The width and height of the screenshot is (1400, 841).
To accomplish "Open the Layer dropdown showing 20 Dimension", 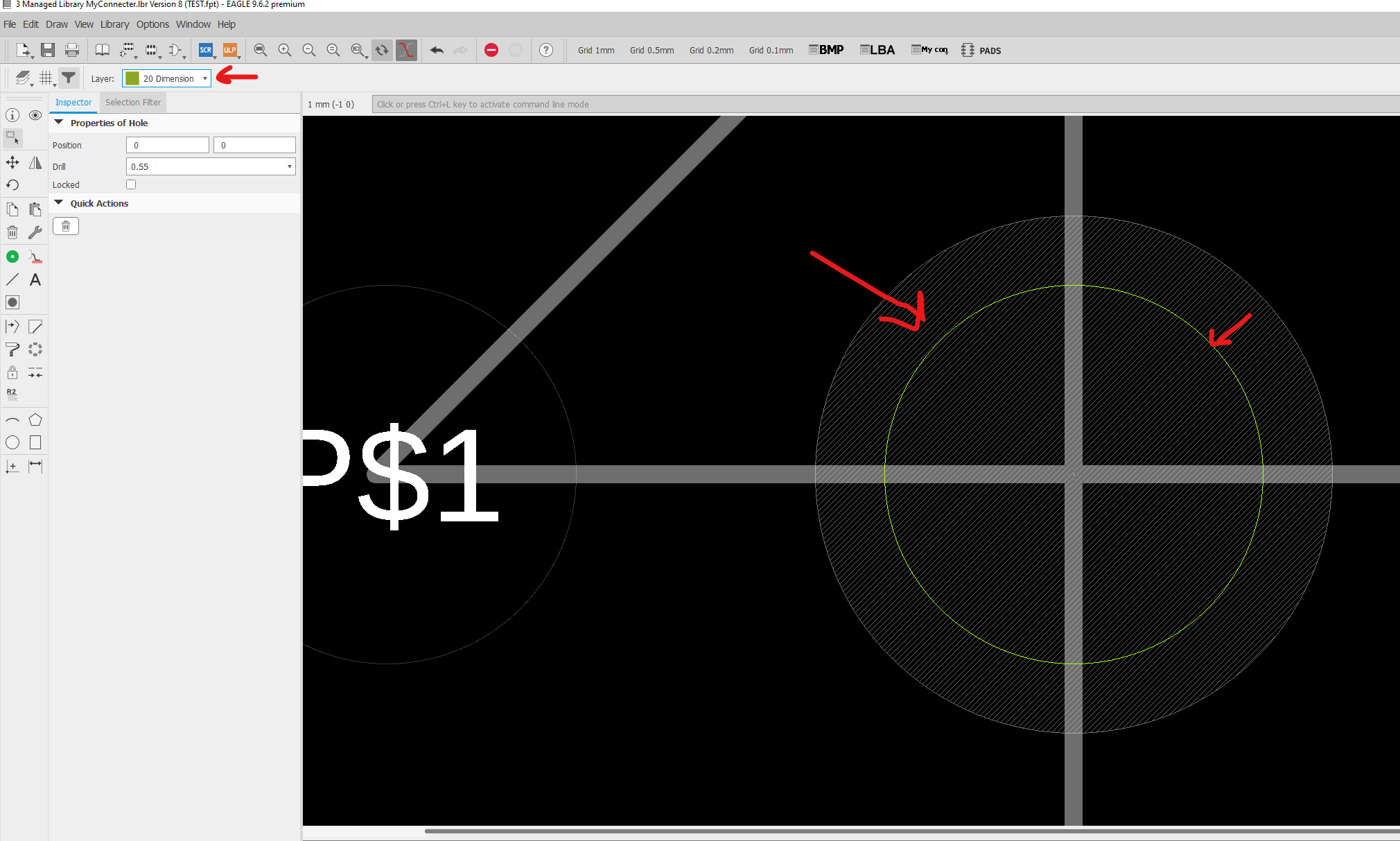I will point(204,78).
